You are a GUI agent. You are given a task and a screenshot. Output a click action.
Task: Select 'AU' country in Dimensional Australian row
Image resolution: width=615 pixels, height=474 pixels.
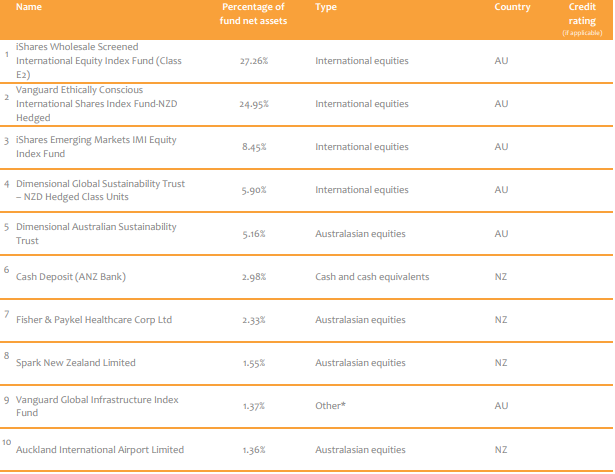pos(501,234)
